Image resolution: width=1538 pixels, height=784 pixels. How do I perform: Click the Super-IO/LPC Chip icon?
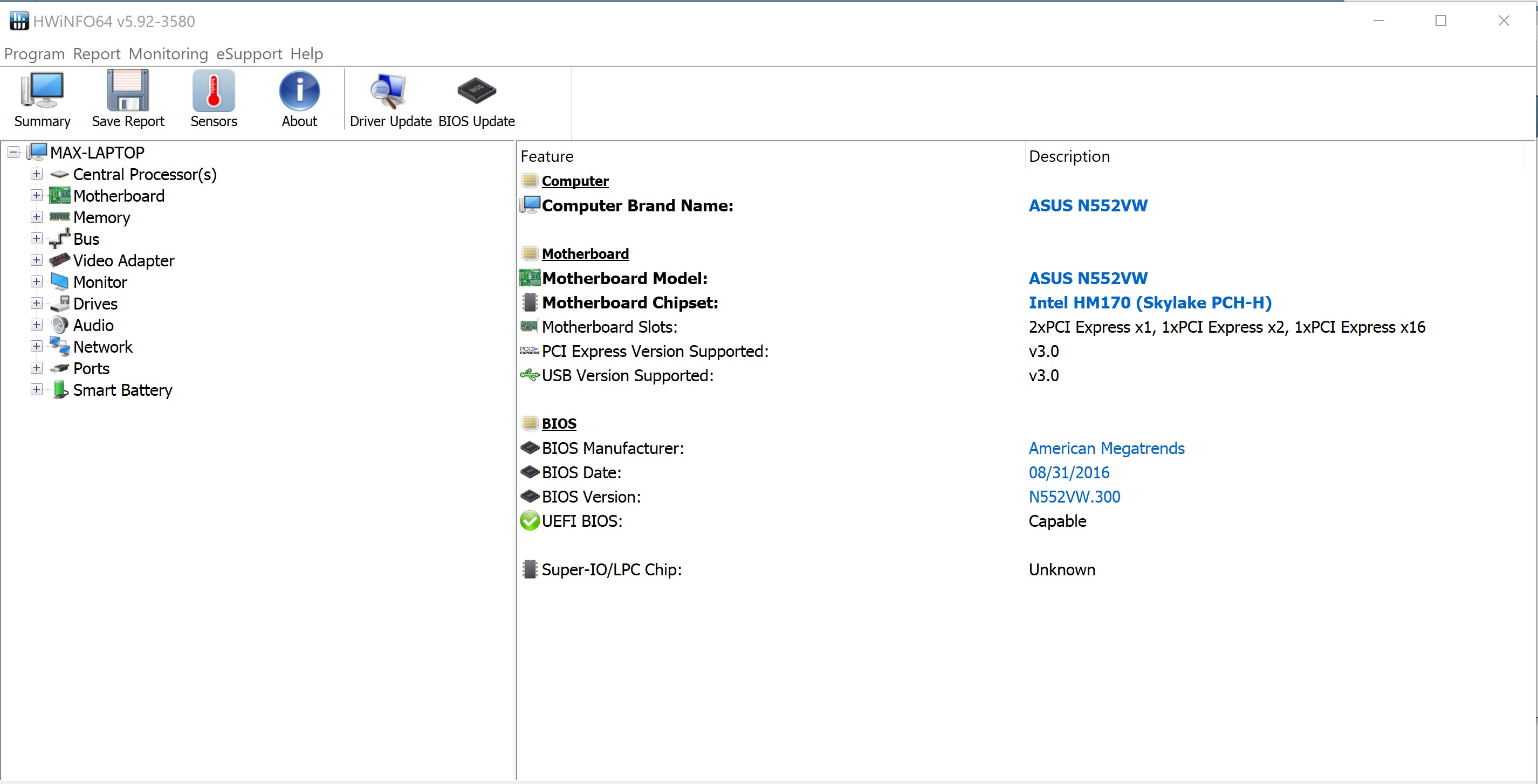tap(529, 569)
